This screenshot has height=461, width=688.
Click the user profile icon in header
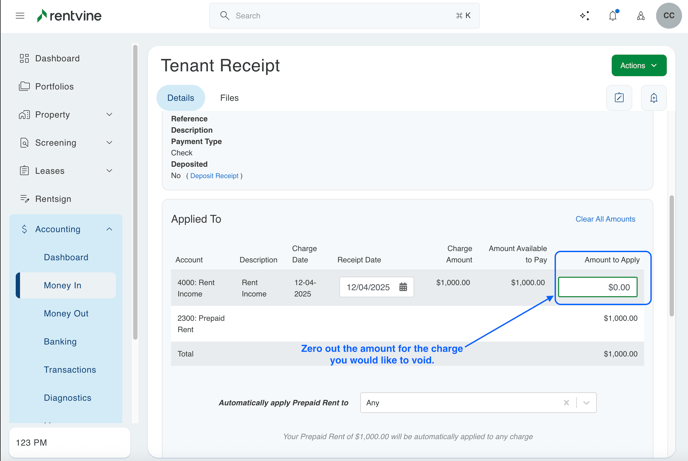point(641,16)
